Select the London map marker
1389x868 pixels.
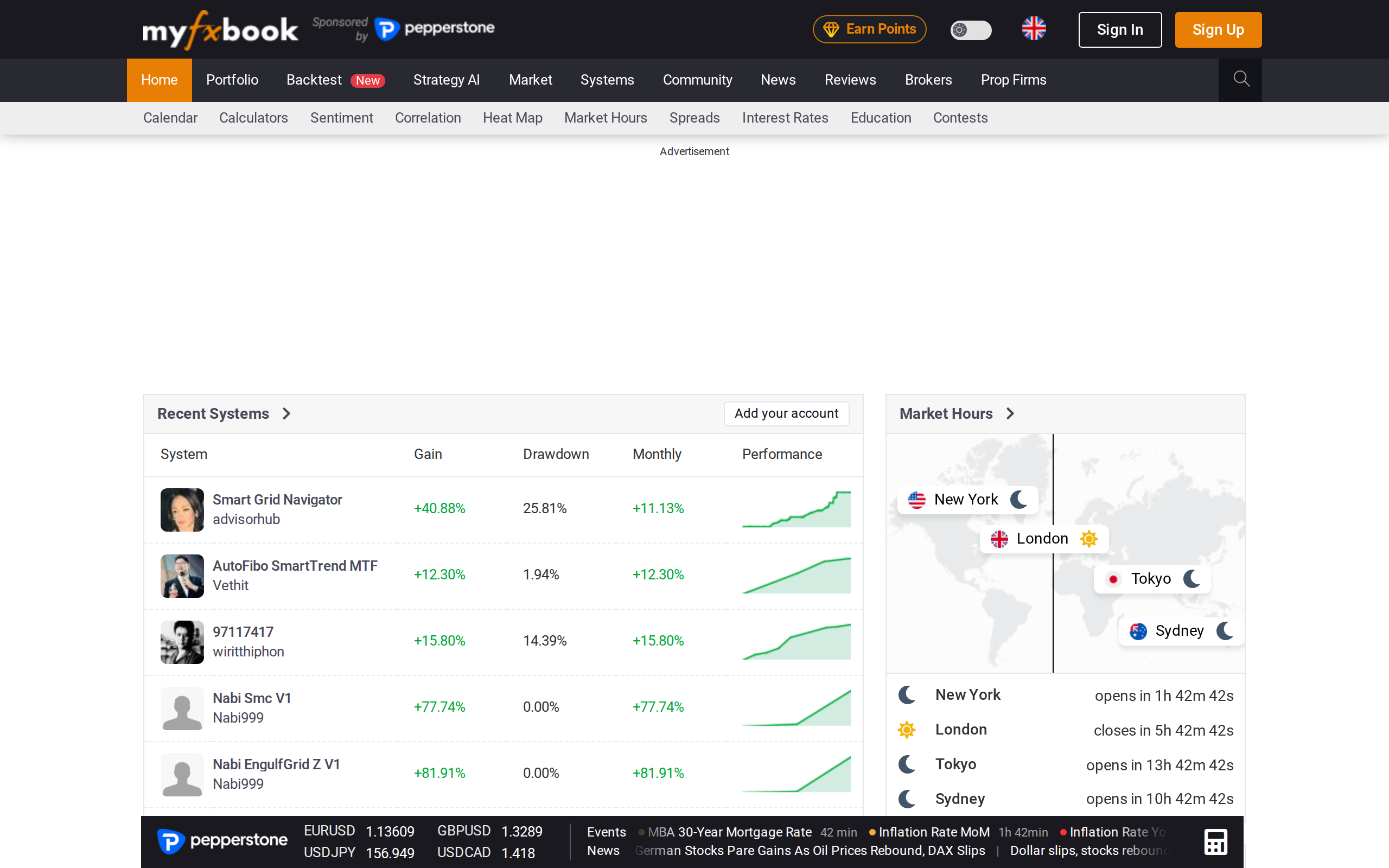pyautogui.click(x=1043, y=539)
